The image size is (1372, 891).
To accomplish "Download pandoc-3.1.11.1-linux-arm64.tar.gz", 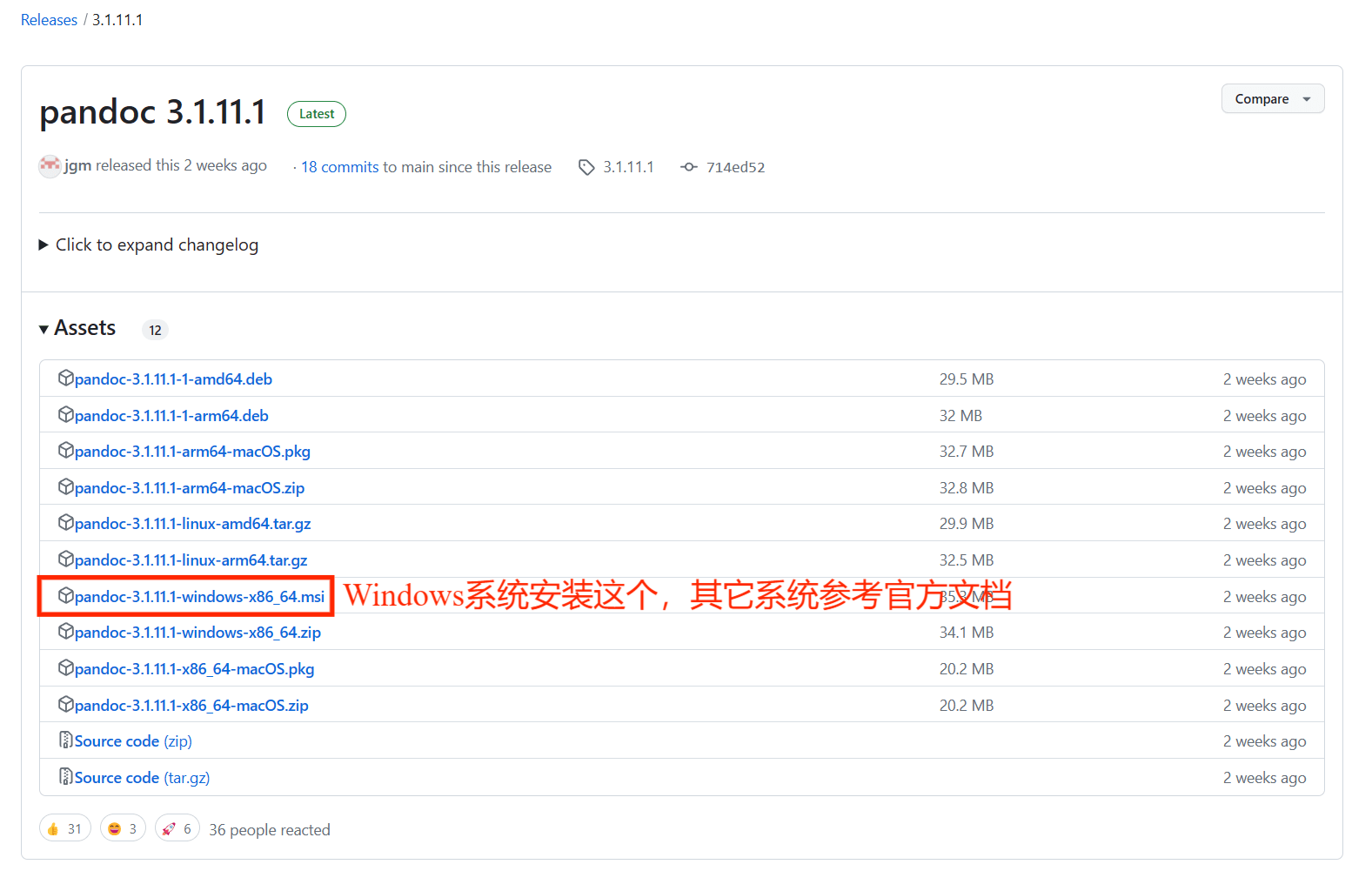I will (191, 560).
